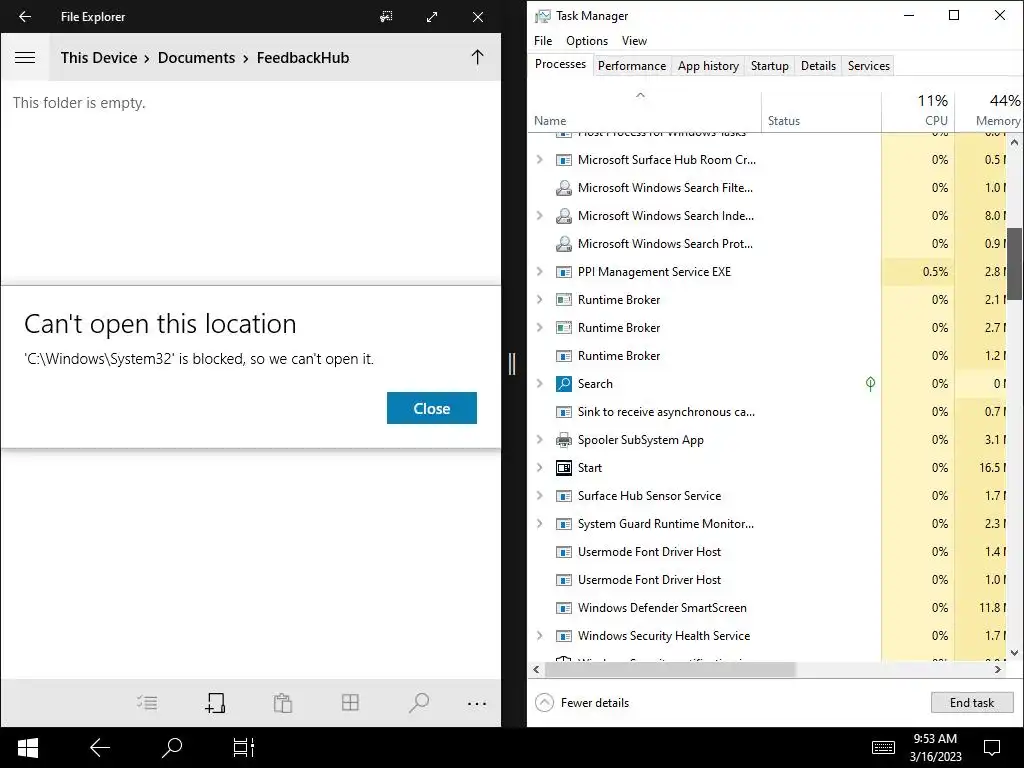The width and height of the screenshot is (1024, 768).
Task: Open more options ellipsis in File Explorer
Action: 477,703
